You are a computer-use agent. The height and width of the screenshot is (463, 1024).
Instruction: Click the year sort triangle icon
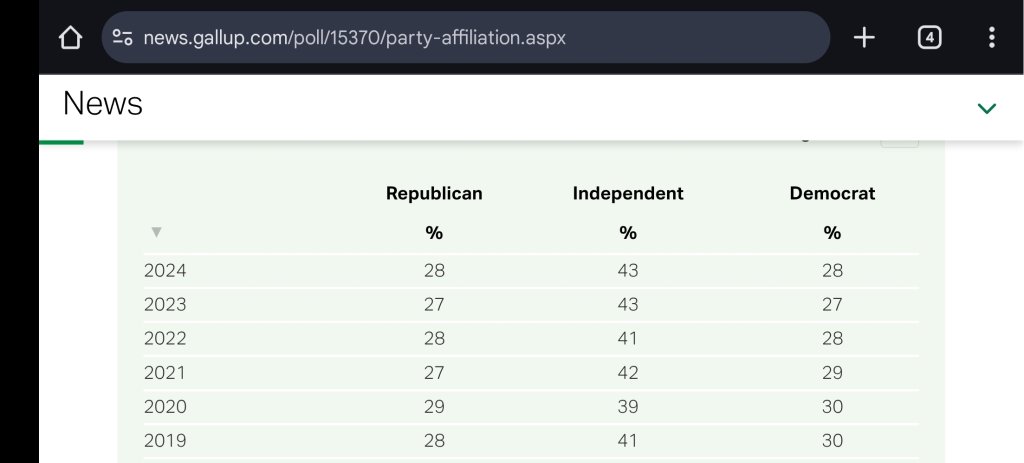tap(156, 232)
